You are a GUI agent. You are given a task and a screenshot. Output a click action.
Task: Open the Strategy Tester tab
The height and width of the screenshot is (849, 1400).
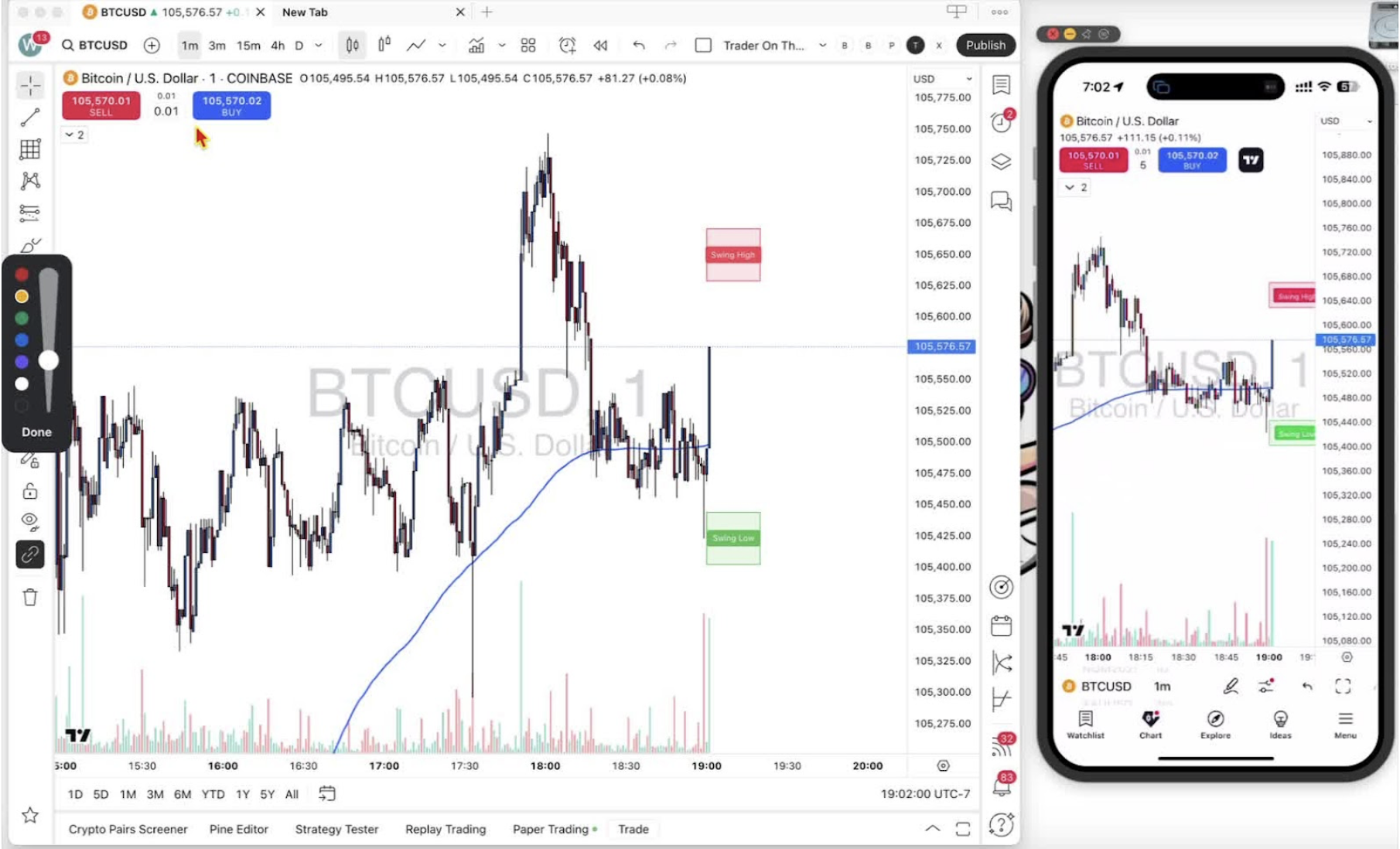coord(336,829)
